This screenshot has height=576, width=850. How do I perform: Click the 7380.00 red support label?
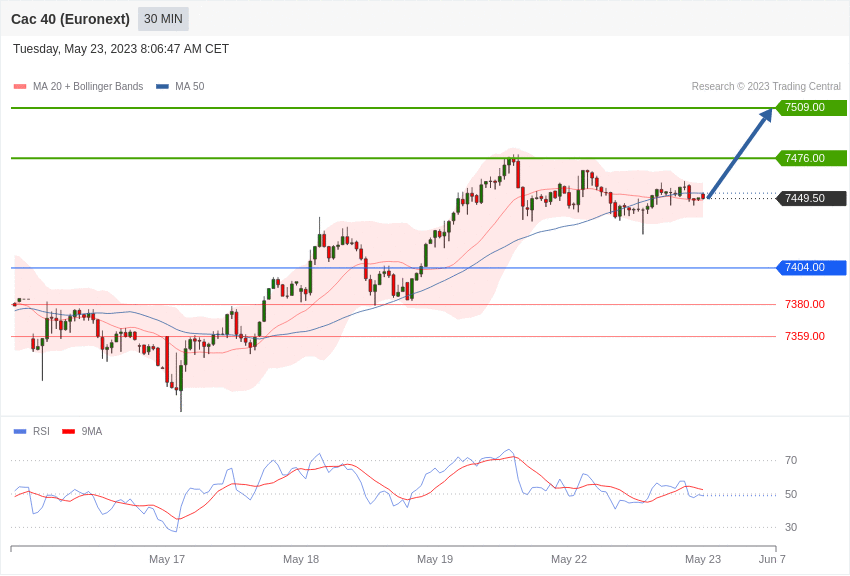tap(804, 304)
